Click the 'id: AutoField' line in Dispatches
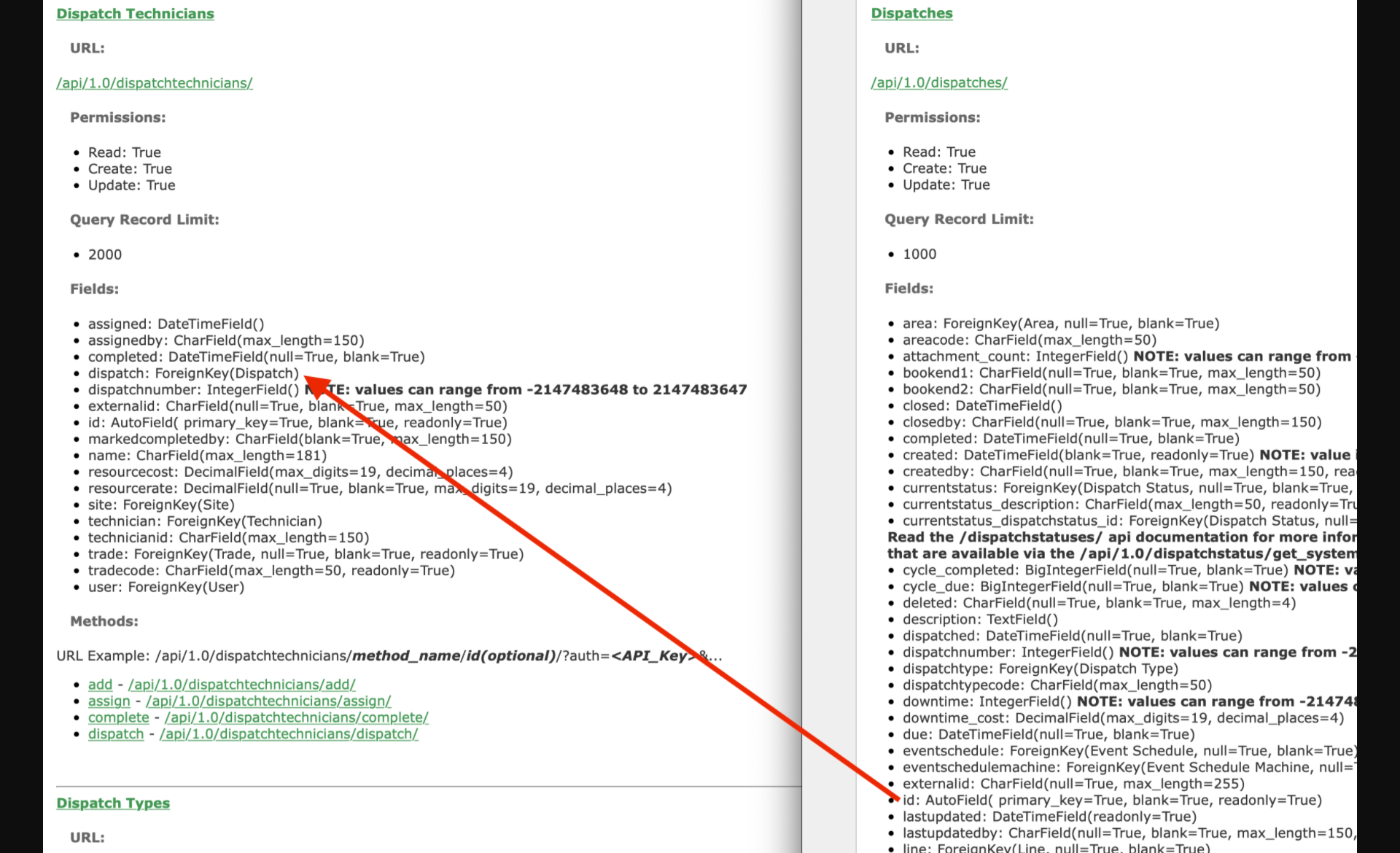This screenshot has height=853, width=1400. point(1112,801)
